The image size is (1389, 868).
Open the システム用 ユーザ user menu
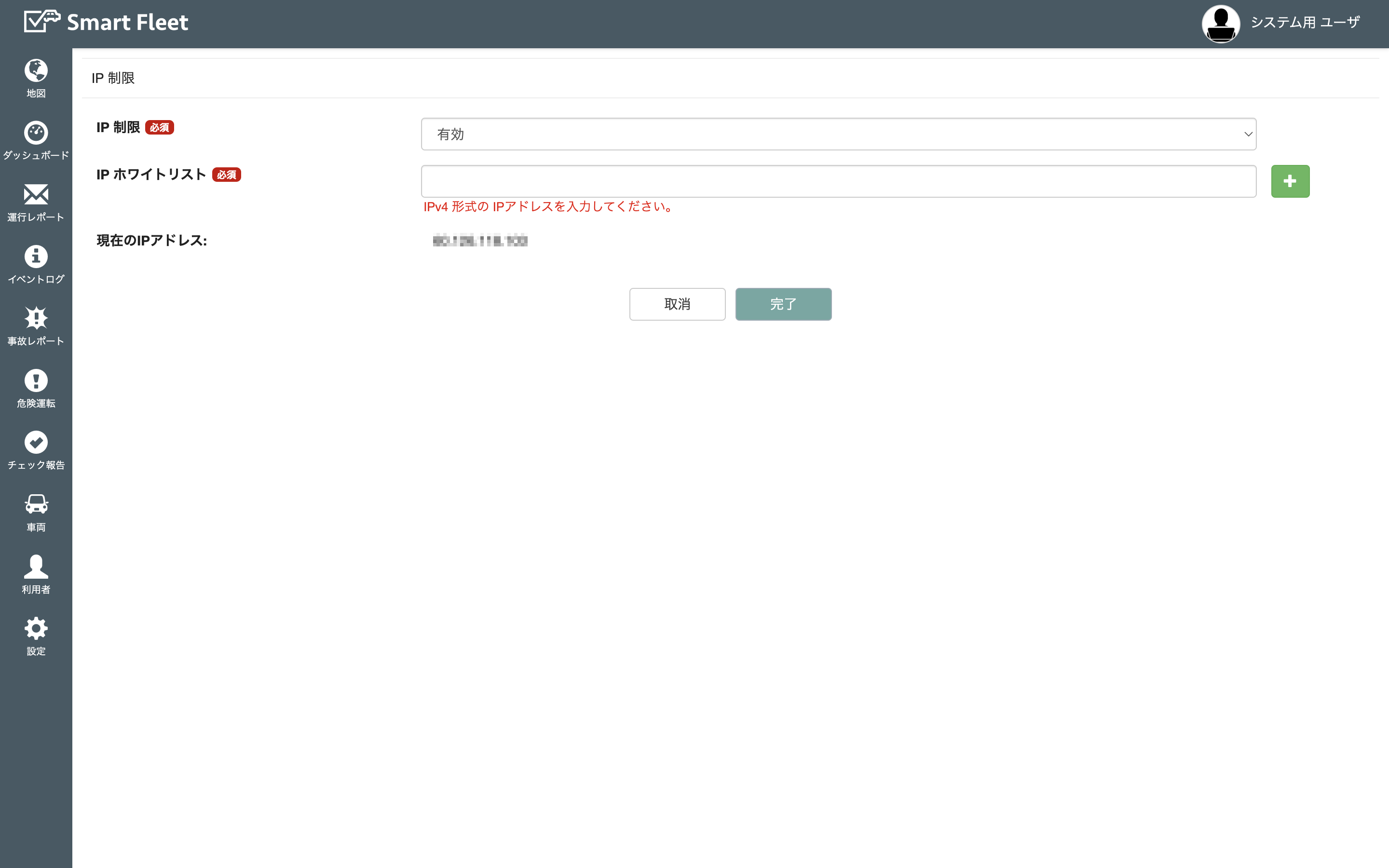coord(1305,22)
